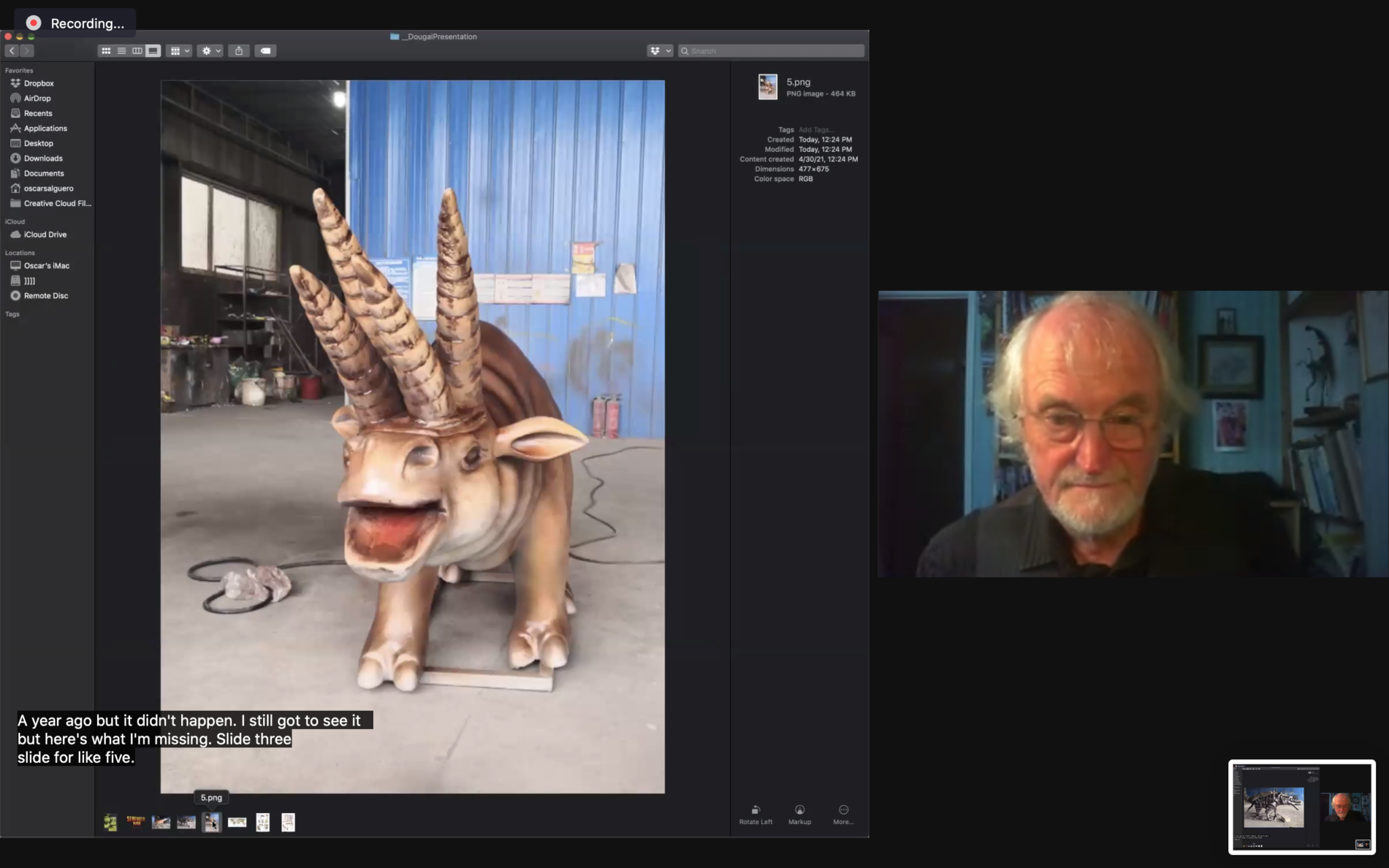Switch to list view in Finder
The image size is (1389, 868).
coord(122,51)
